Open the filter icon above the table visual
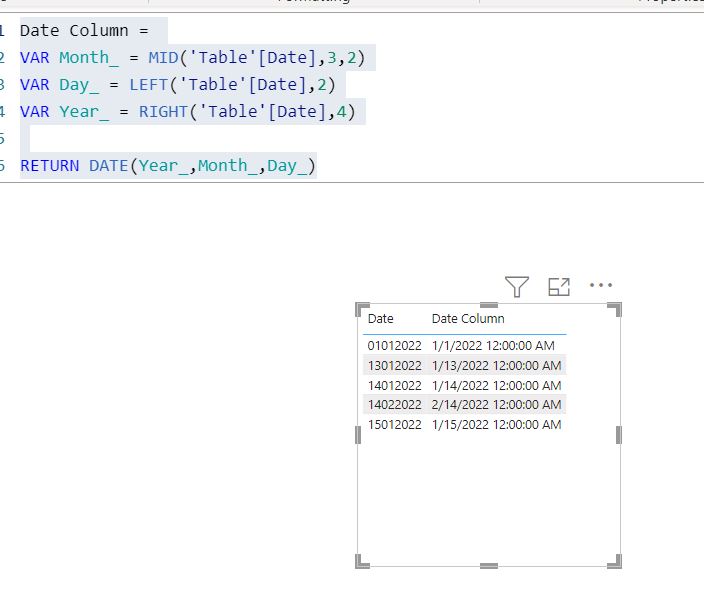This screenshot has width=704, height=602. pos(517,286)
